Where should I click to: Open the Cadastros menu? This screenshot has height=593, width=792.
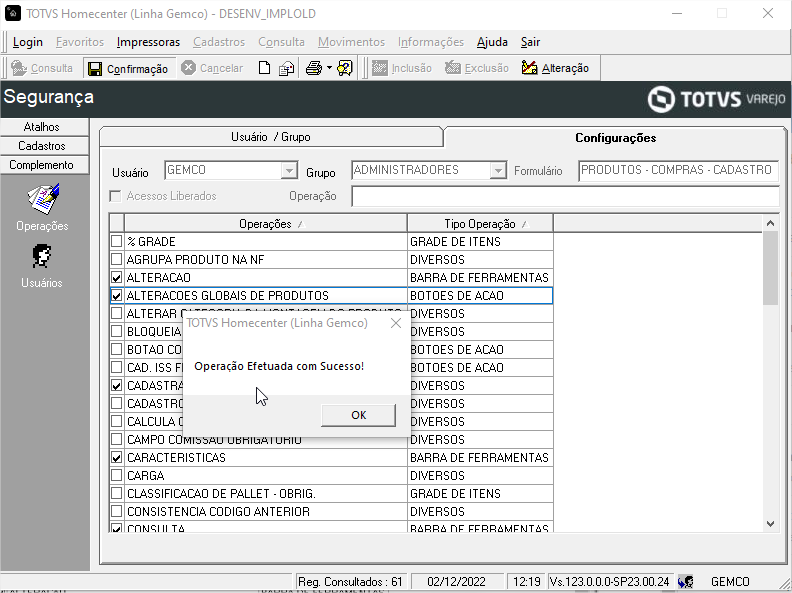(x=219, y=42)
